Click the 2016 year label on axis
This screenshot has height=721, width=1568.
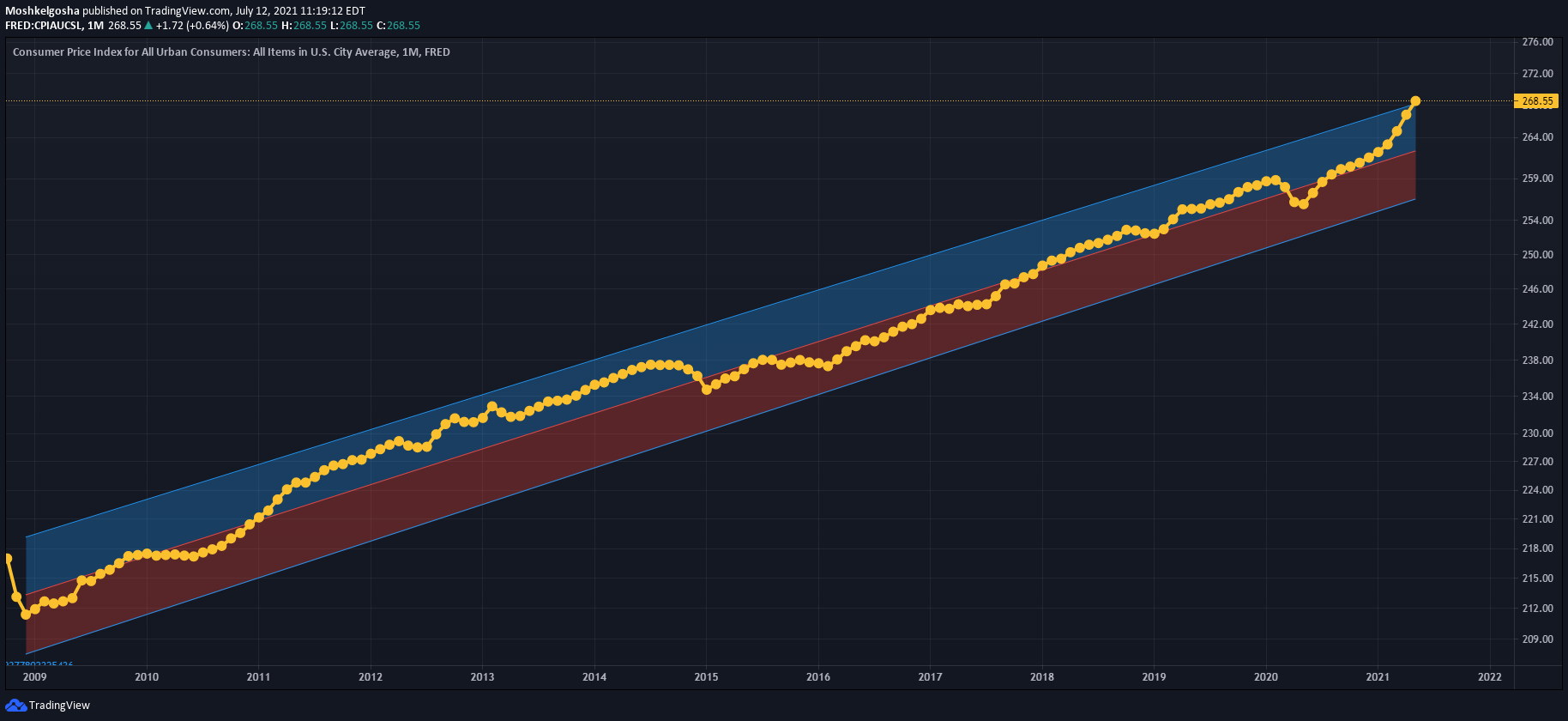[x=818, y=677]
